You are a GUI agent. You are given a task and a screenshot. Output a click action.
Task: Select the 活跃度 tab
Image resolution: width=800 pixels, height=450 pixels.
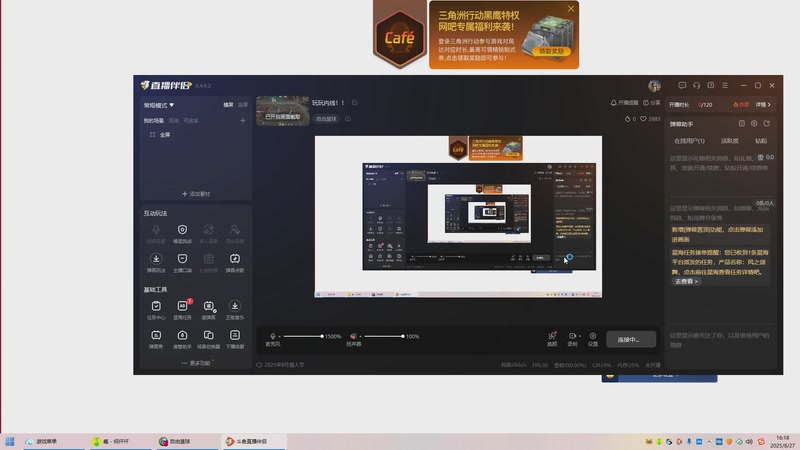point(730,141)
